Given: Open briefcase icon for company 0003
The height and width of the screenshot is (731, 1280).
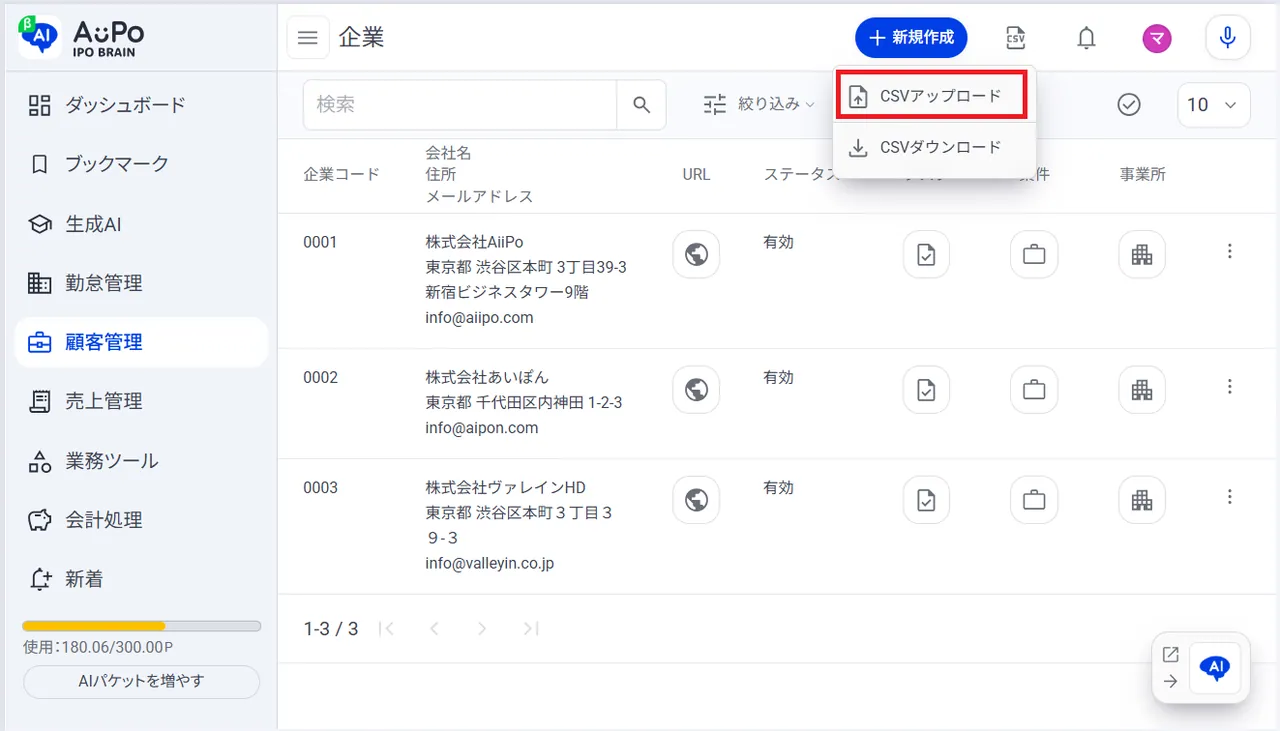Looking at the screenshot, I should point(1034,499).
